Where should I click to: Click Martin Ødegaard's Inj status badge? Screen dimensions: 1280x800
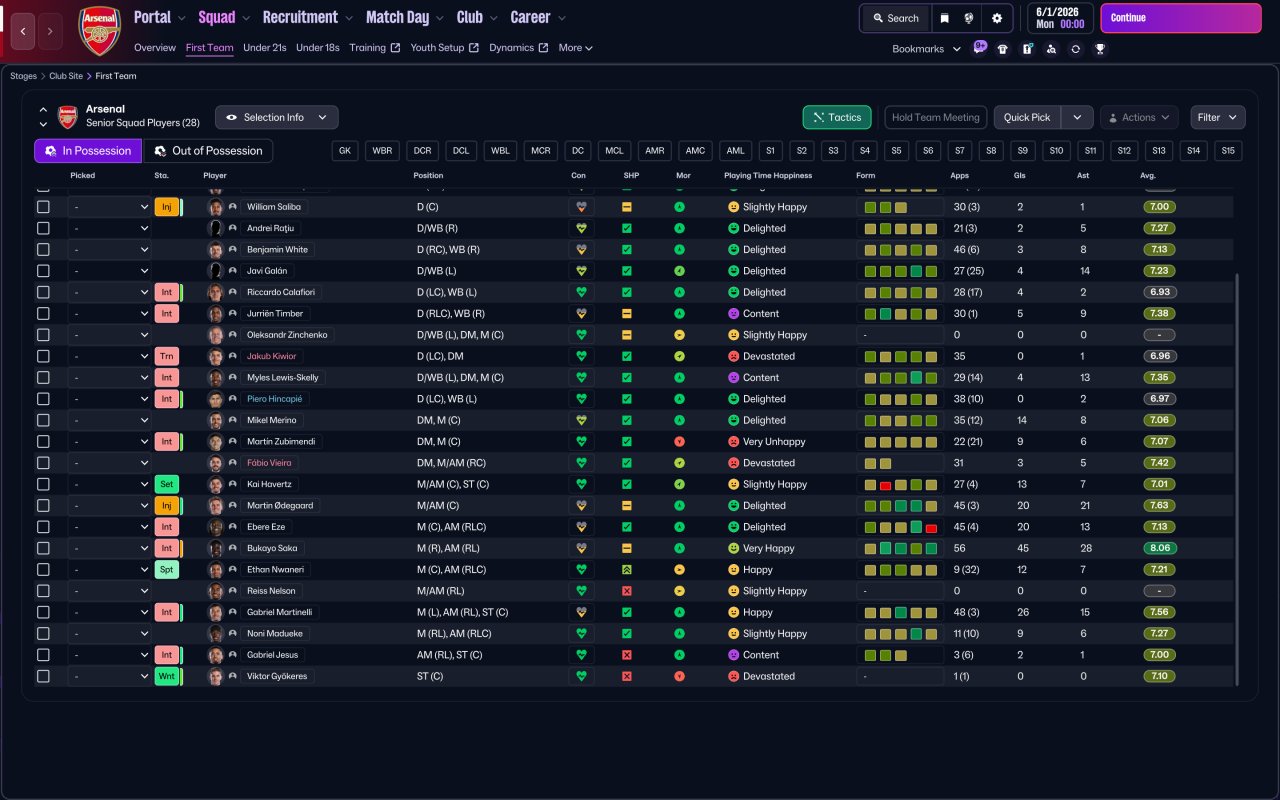[x=167, y=506]
